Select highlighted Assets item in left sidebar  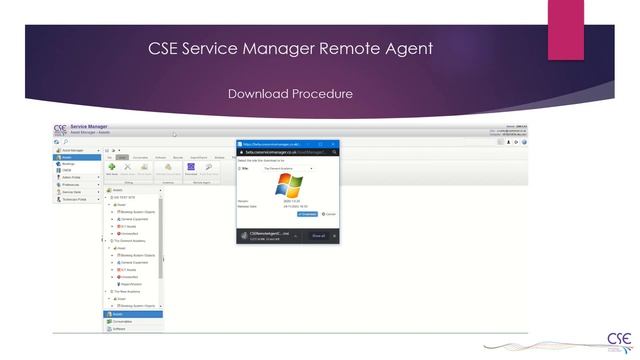(77, 157)
